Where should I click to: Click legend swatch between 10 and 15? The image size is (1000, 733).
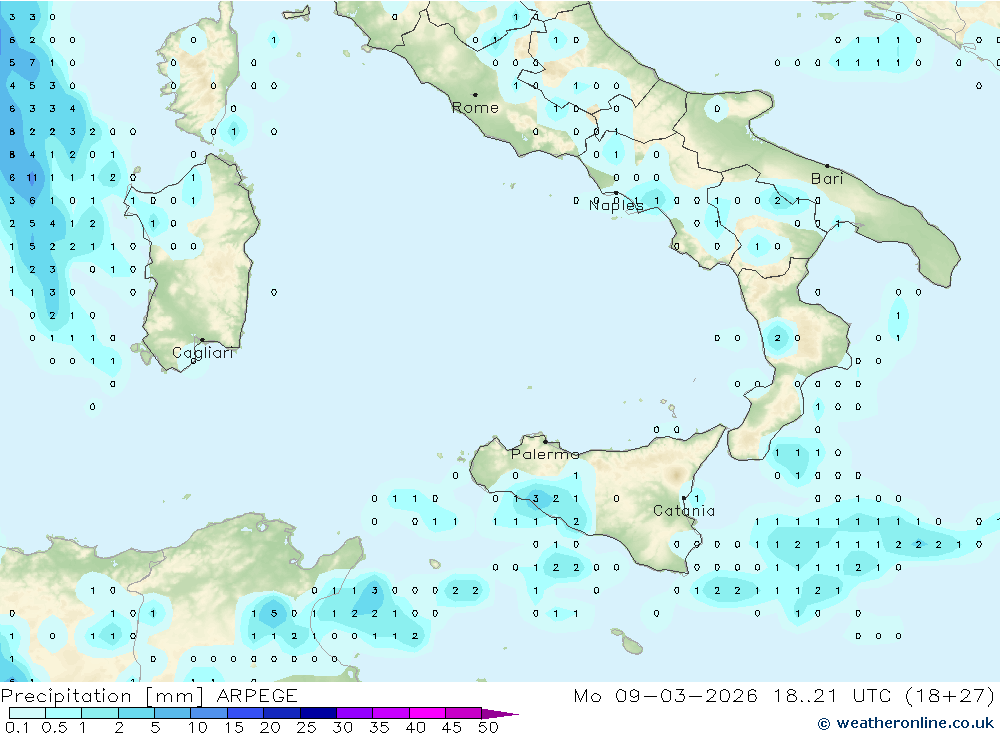click(x=209, y=713)
